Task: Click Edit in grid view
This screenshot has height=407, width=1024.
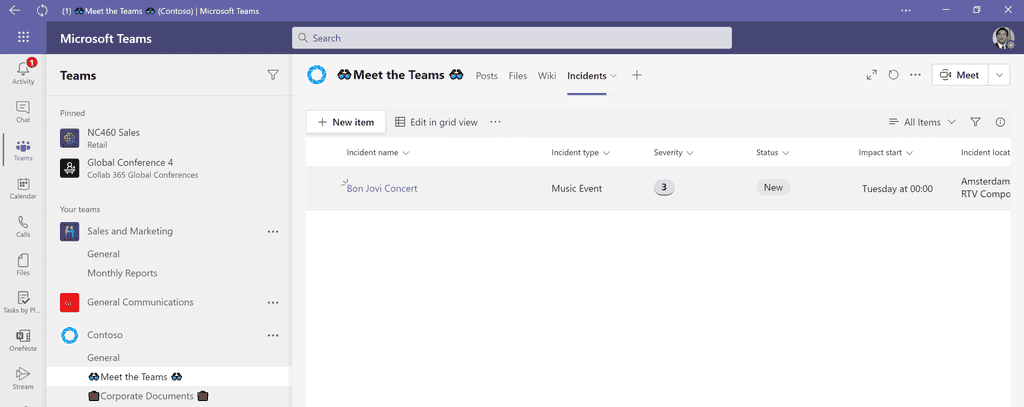Action: coord(436,122)
